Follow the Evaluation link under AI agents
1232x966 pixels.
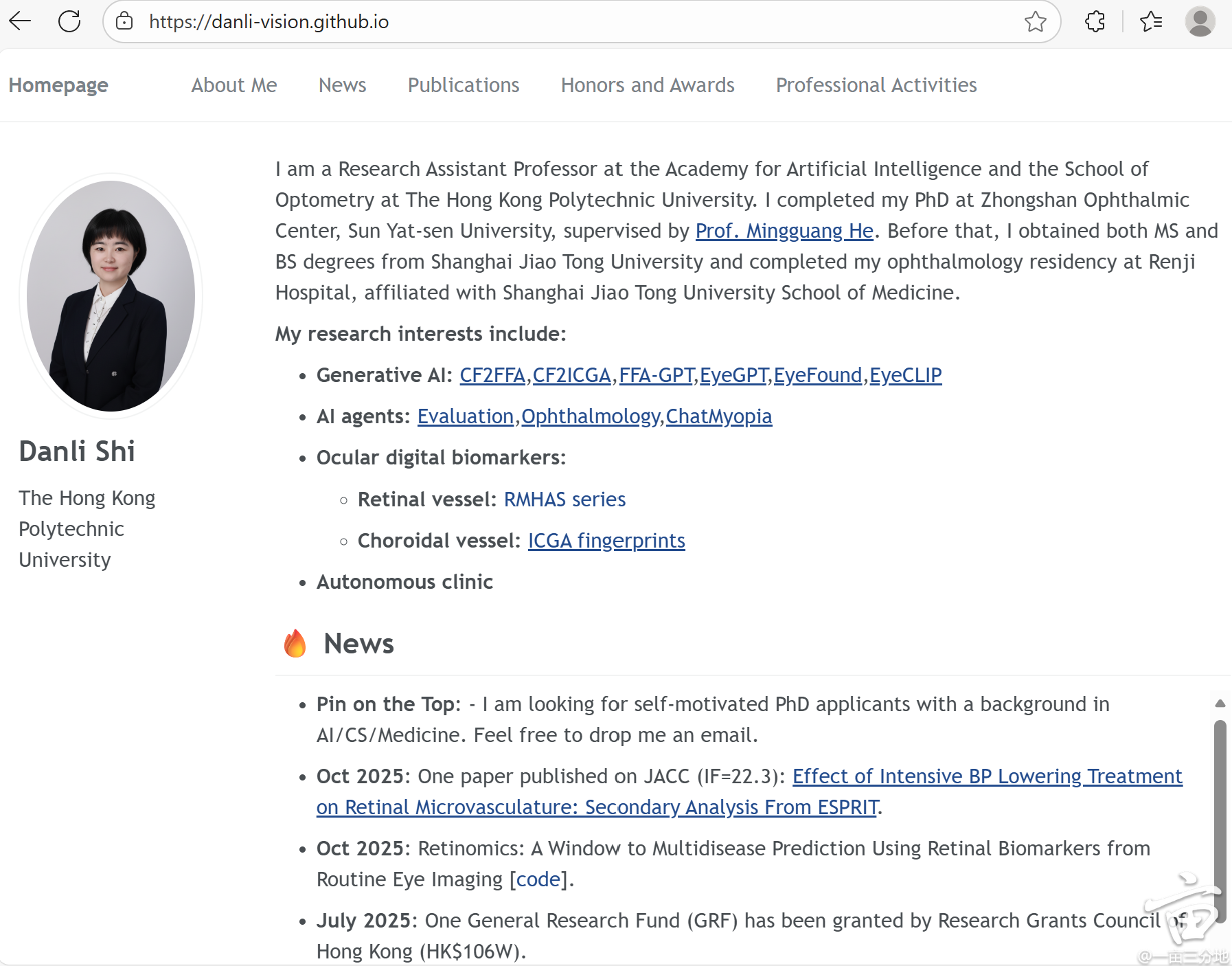pos(466,416)
